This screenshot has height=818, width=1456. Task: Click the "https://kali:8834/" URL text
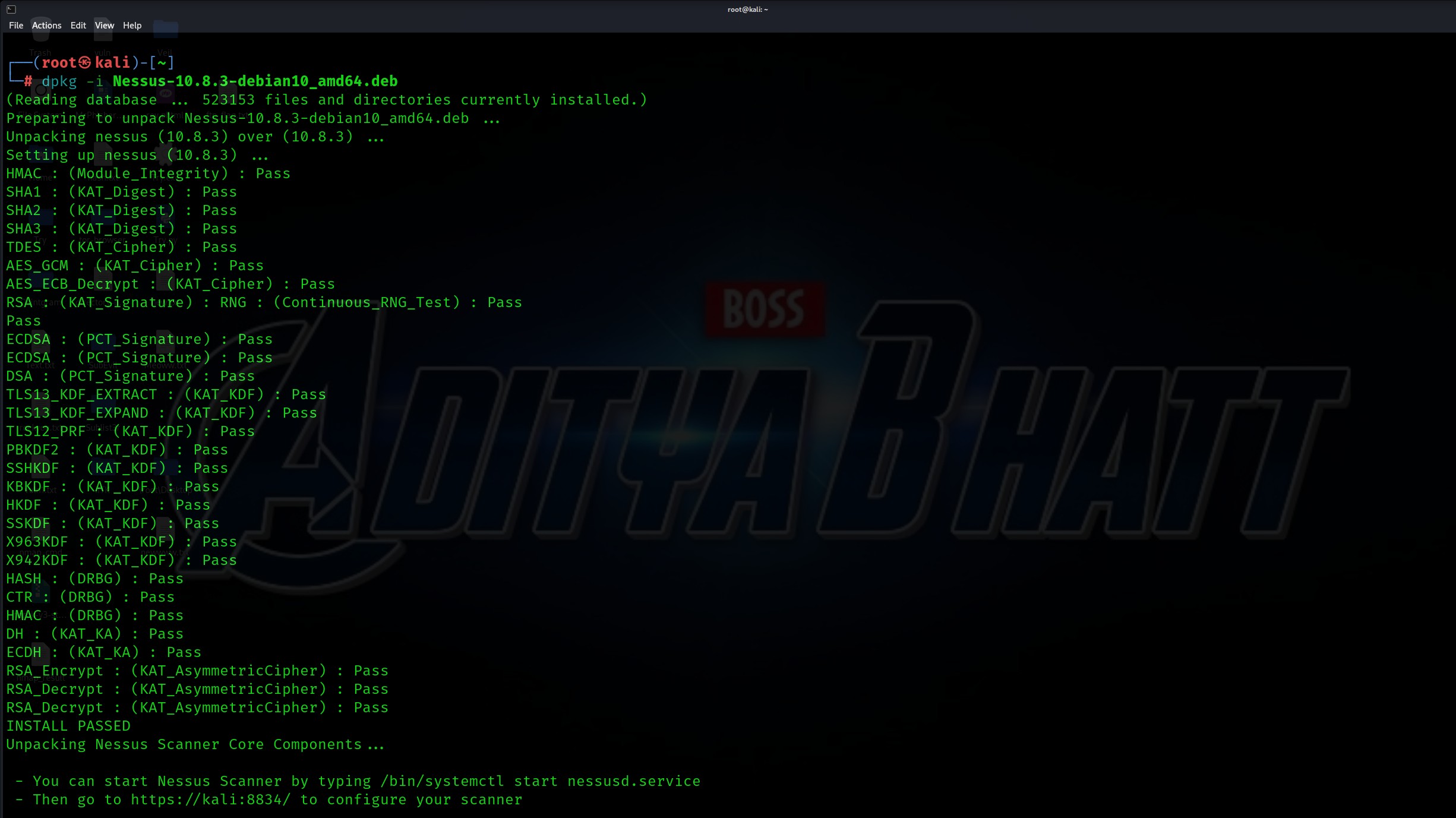click(211, 800)
